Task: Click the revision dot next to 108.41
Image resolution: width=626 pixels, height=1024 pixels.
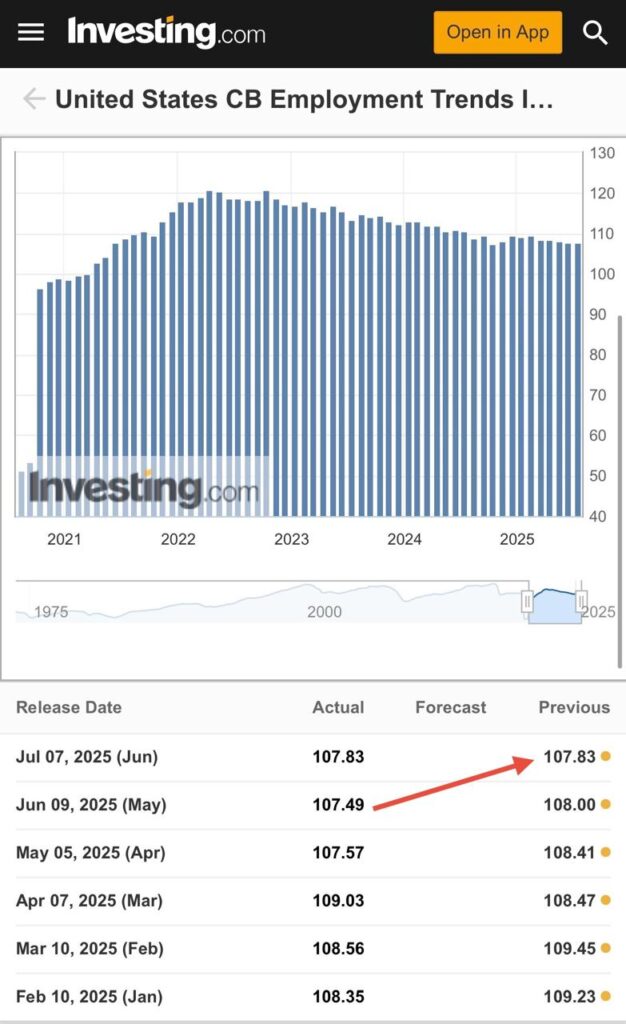Action: (606, 852)
